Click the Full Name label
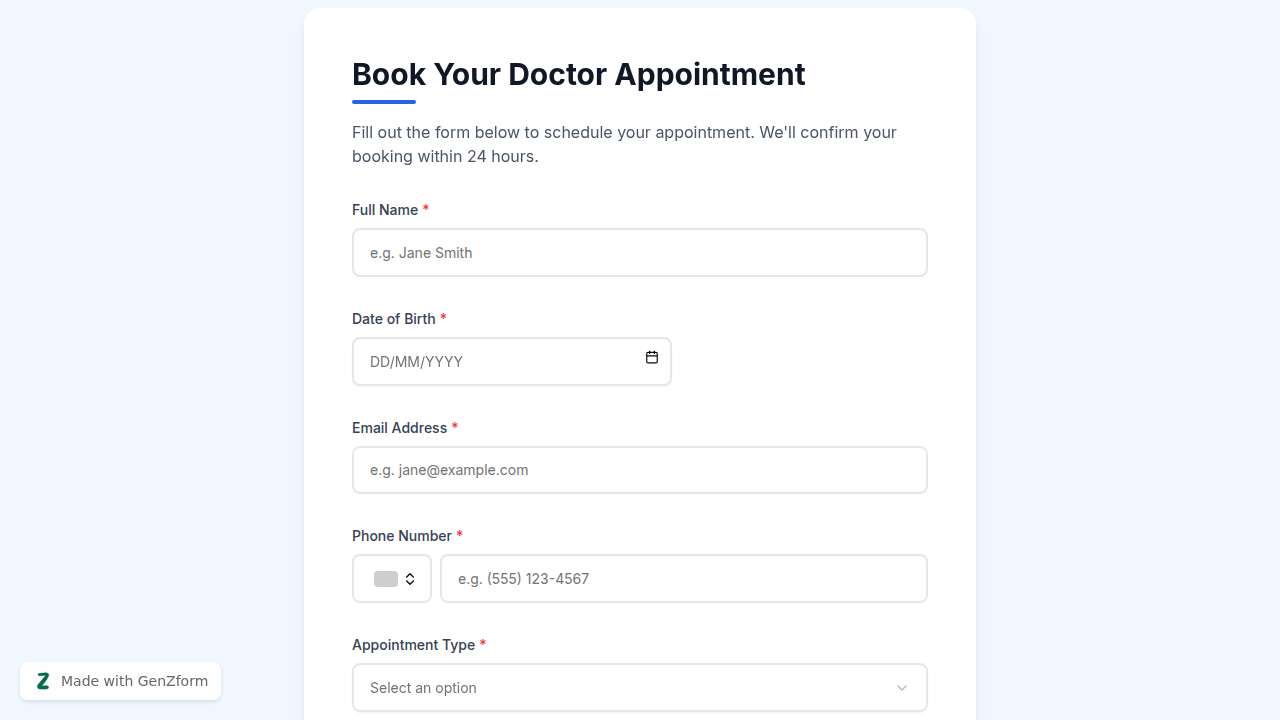Screen dimensions: 1280x720 point(386,210)
